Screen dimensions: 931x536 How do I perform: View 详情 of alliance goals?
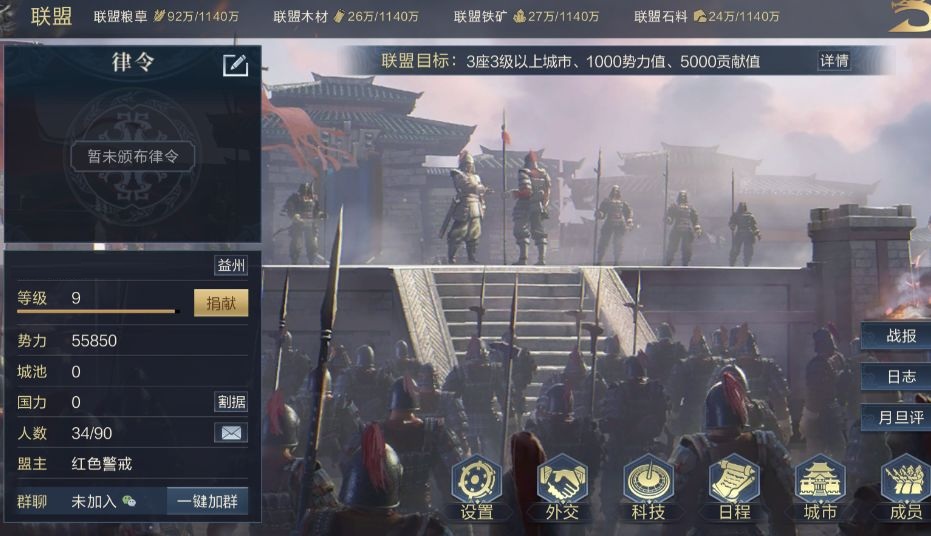click(834, 61)
